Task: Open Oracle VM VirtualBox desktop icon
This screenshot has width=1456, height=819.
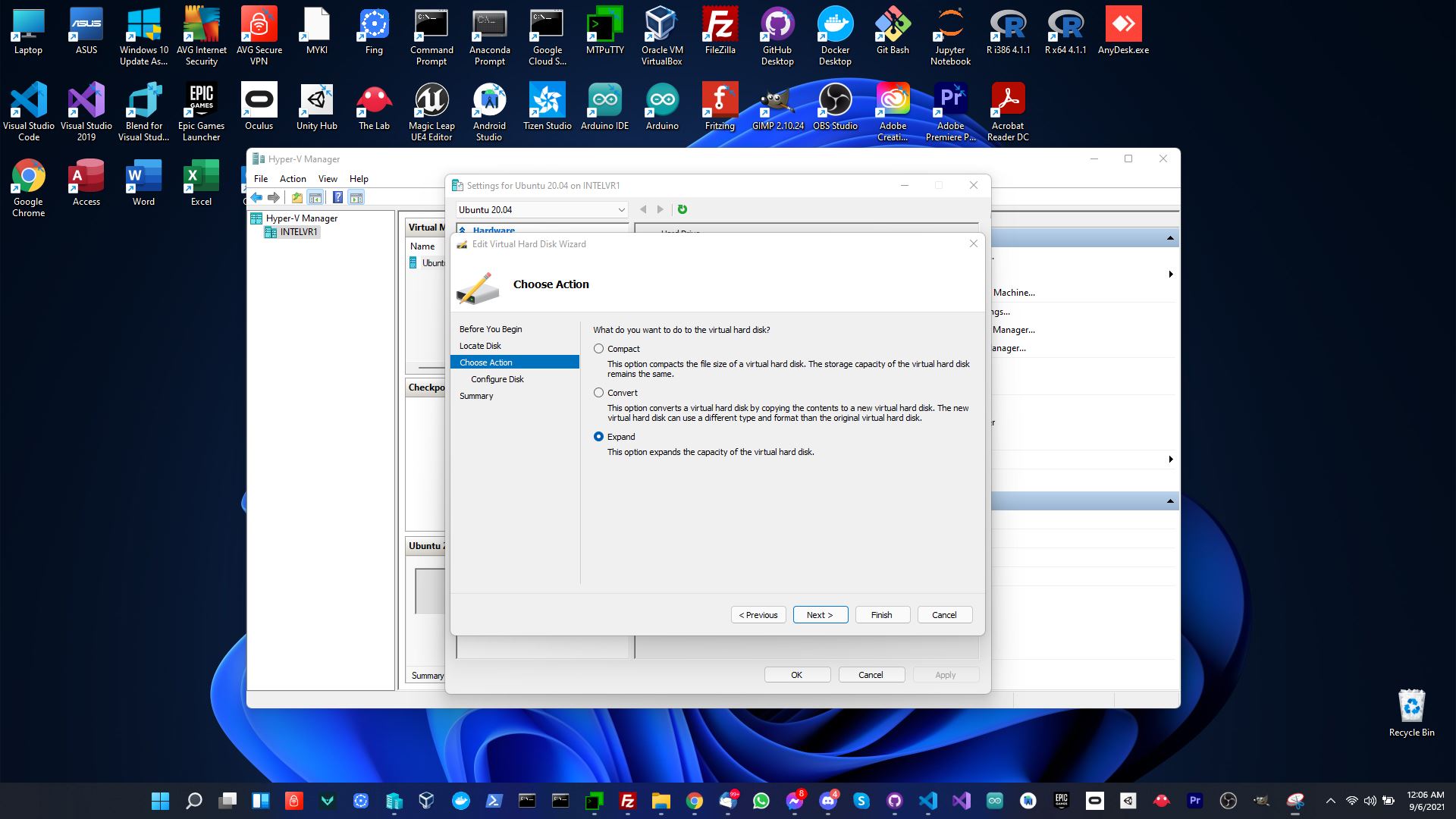Action: tap(662, 36)
